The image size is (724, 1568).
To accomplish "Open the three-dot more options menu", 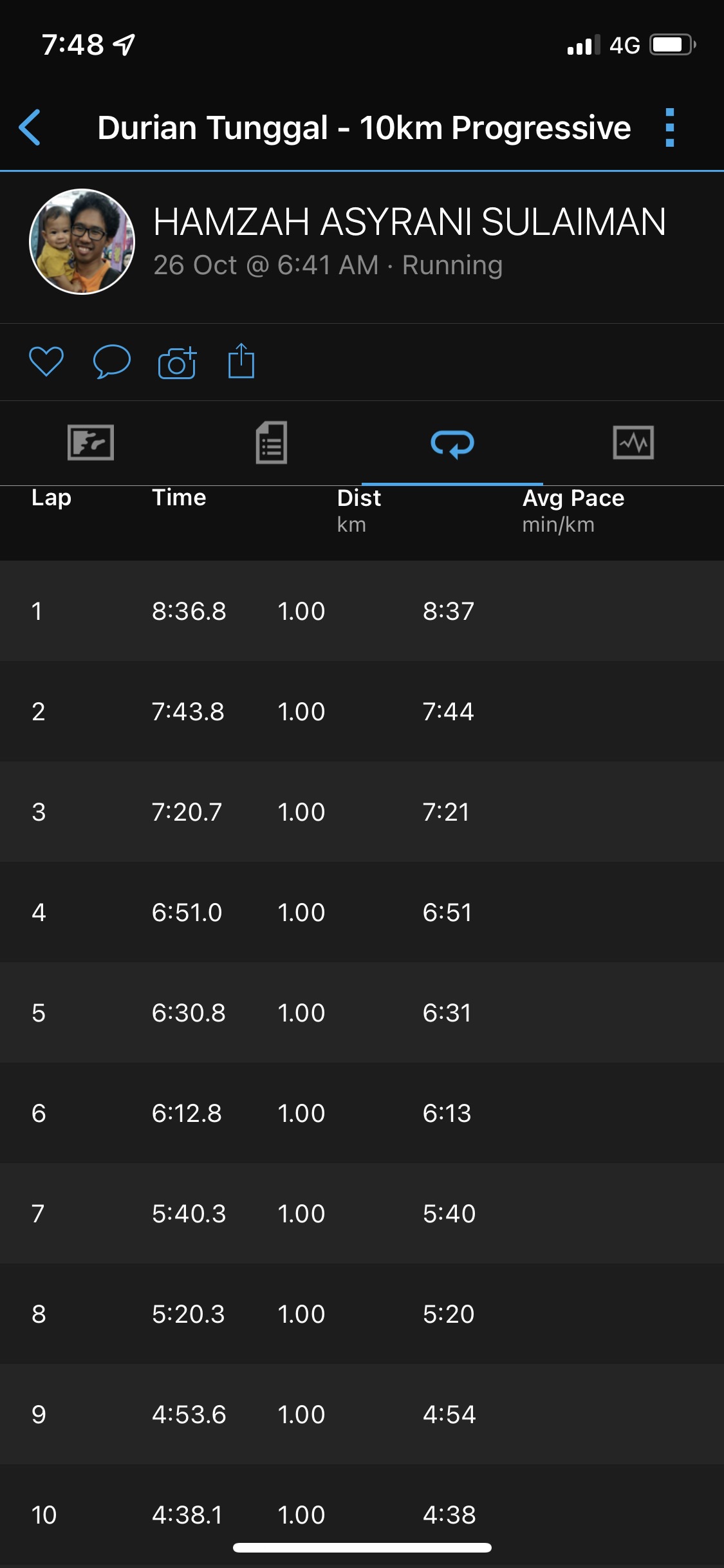I will [x=669, y=127].
